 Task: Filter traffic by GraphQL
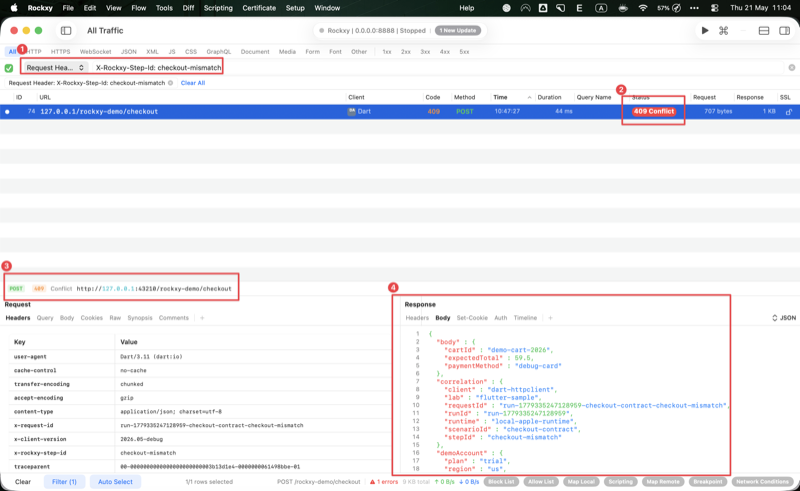(x=218, y=52)
